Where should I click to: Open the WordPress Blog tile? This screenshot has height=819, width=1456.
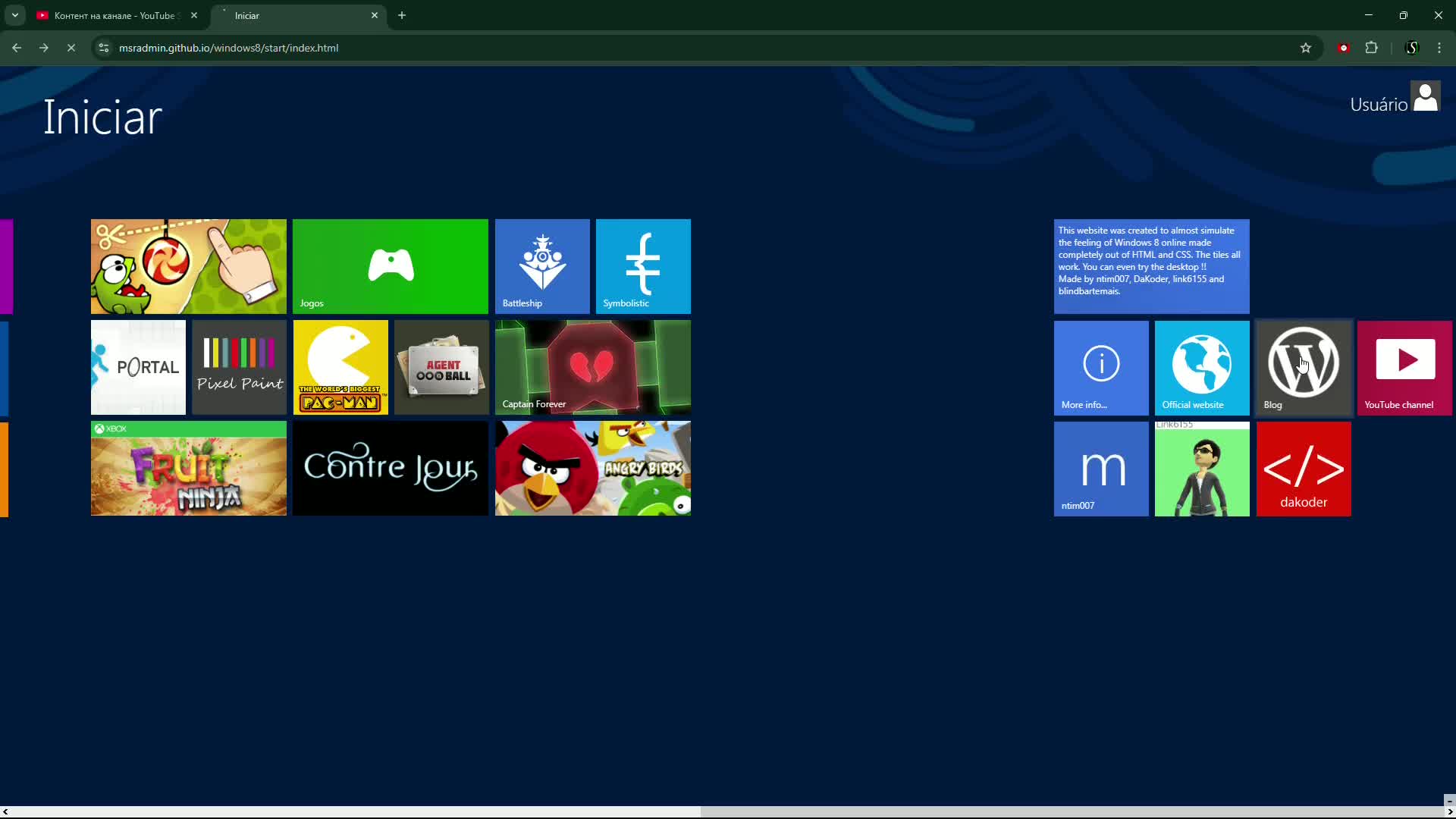[x=1304, y=368]
